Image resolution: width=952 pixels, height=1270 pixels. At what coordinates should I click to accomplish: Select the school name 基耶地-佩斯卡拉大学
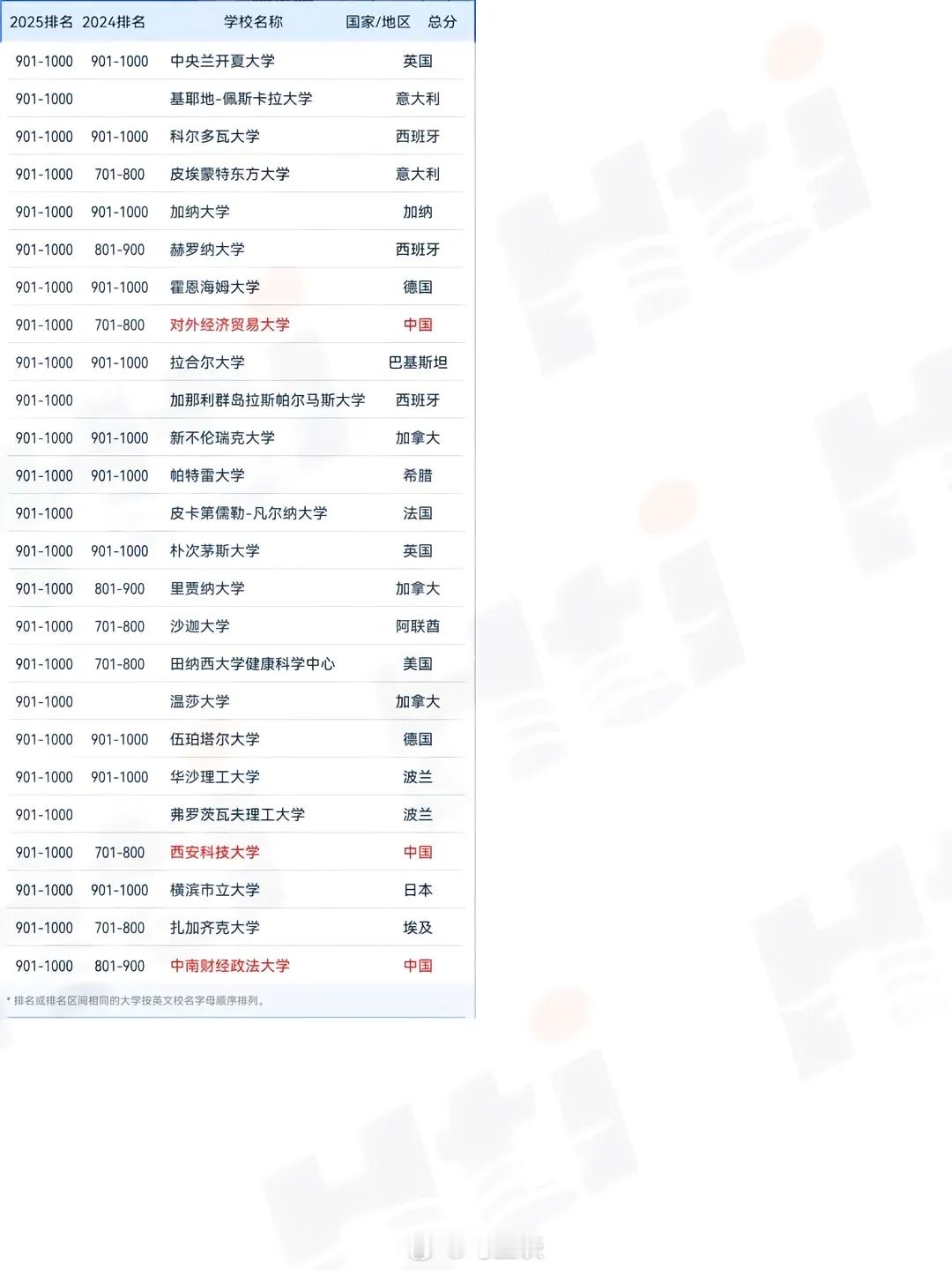[x=241, y=99]
